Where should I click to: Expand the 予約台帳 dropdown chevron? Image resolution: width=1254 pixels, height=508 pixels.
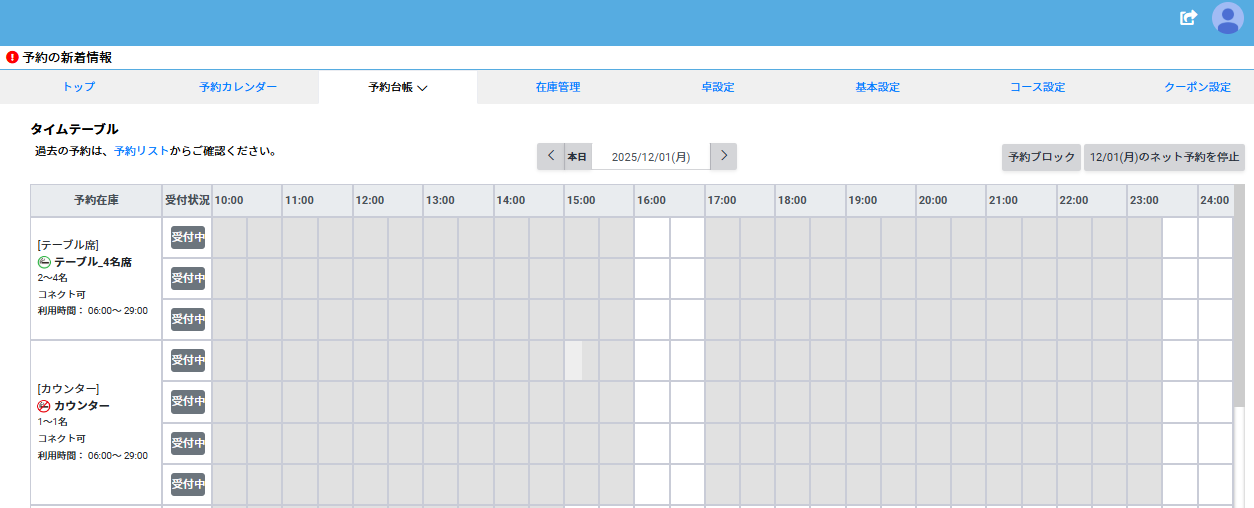click(423, 88)
